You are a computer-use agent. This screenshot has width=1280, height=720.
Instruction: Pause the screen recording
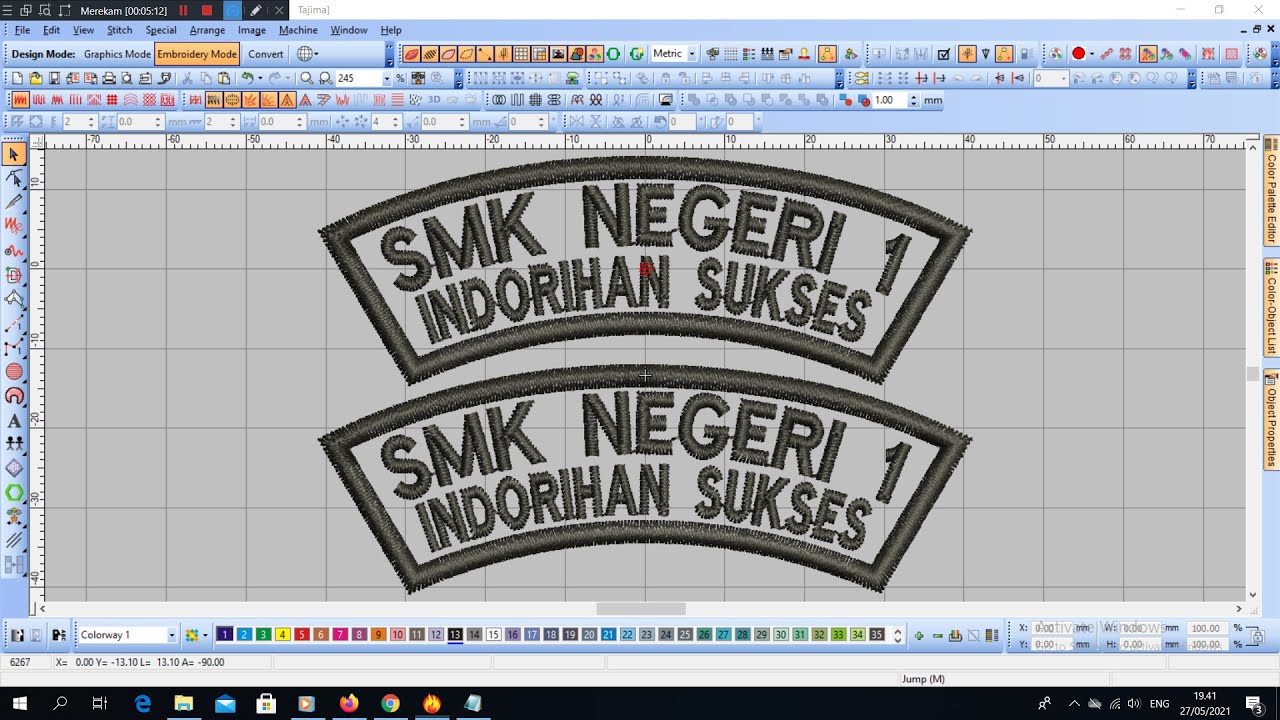coord(183,10)
